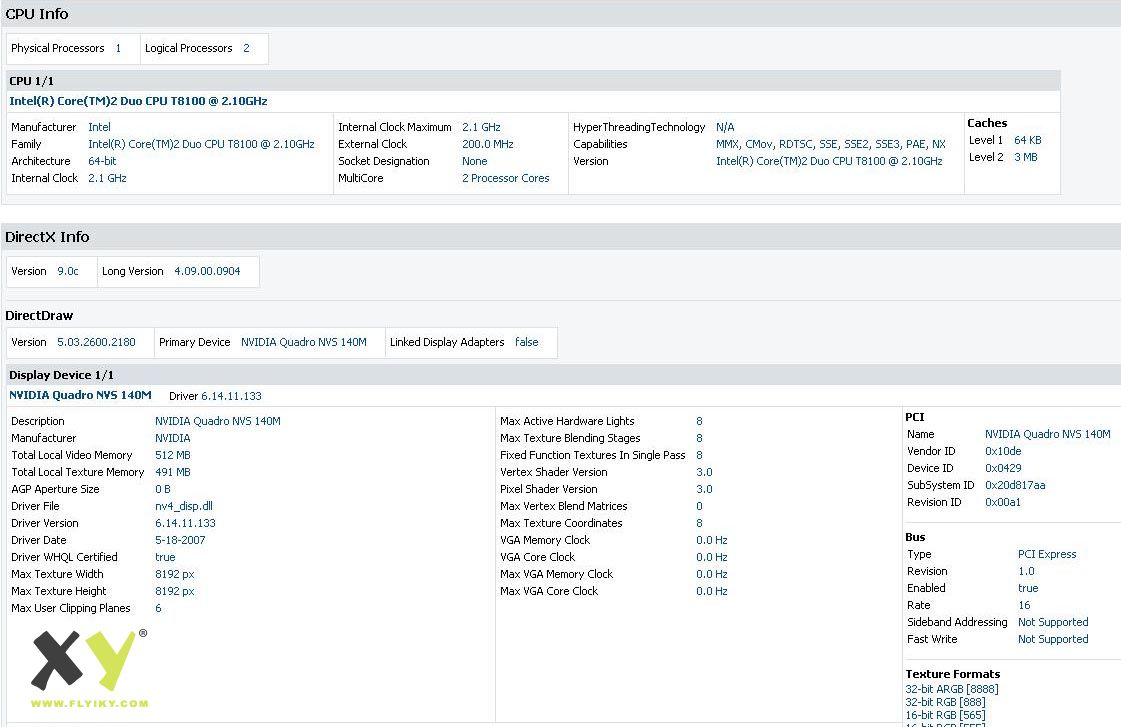1121x727 pixels.
Task: Select the Total Local Texture Memory value "491 MB"
Action: [173, 473]
